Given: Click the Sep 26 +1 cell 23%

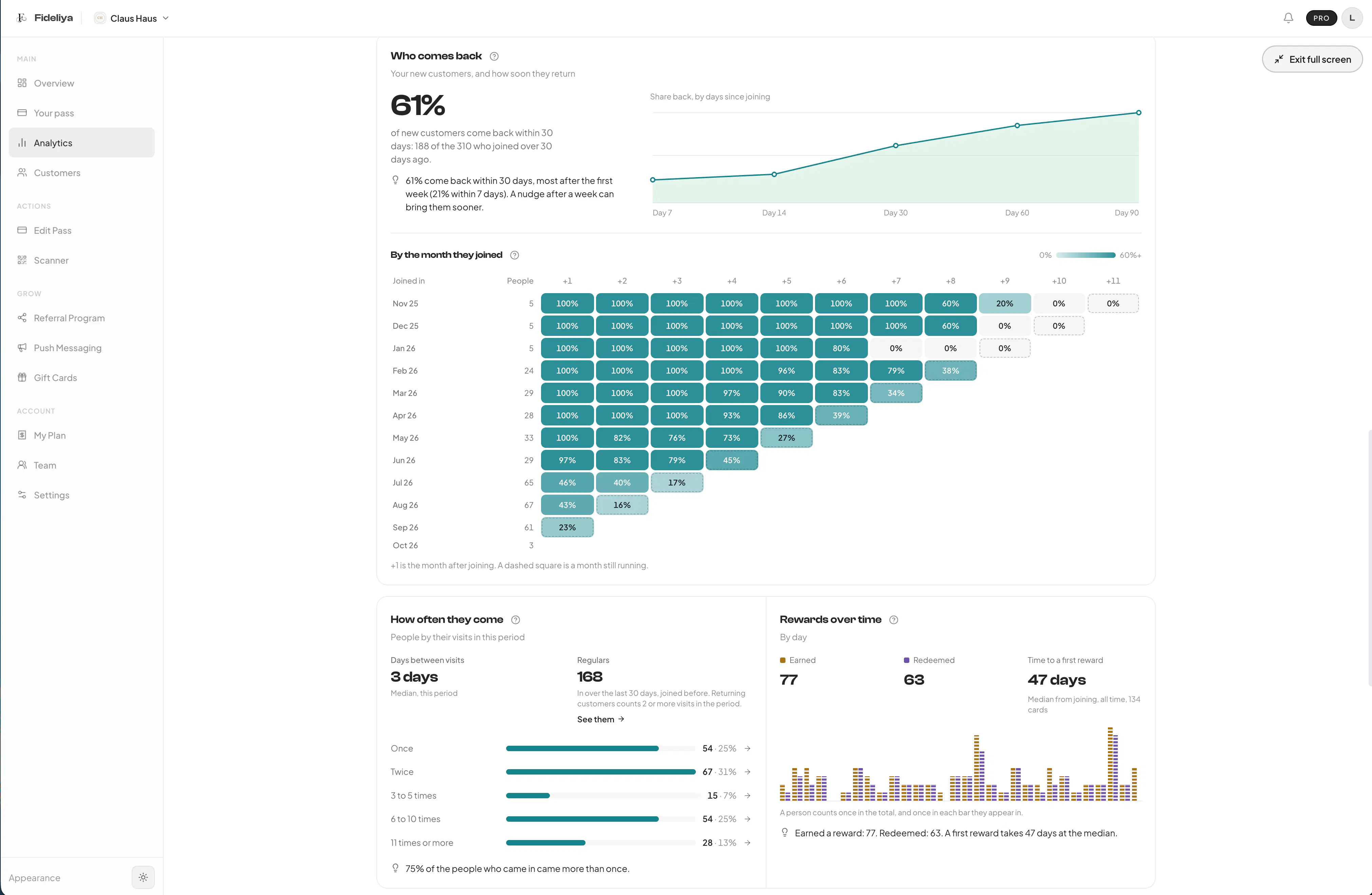Looking at the screenshot, I should click(x=567, y=527).
